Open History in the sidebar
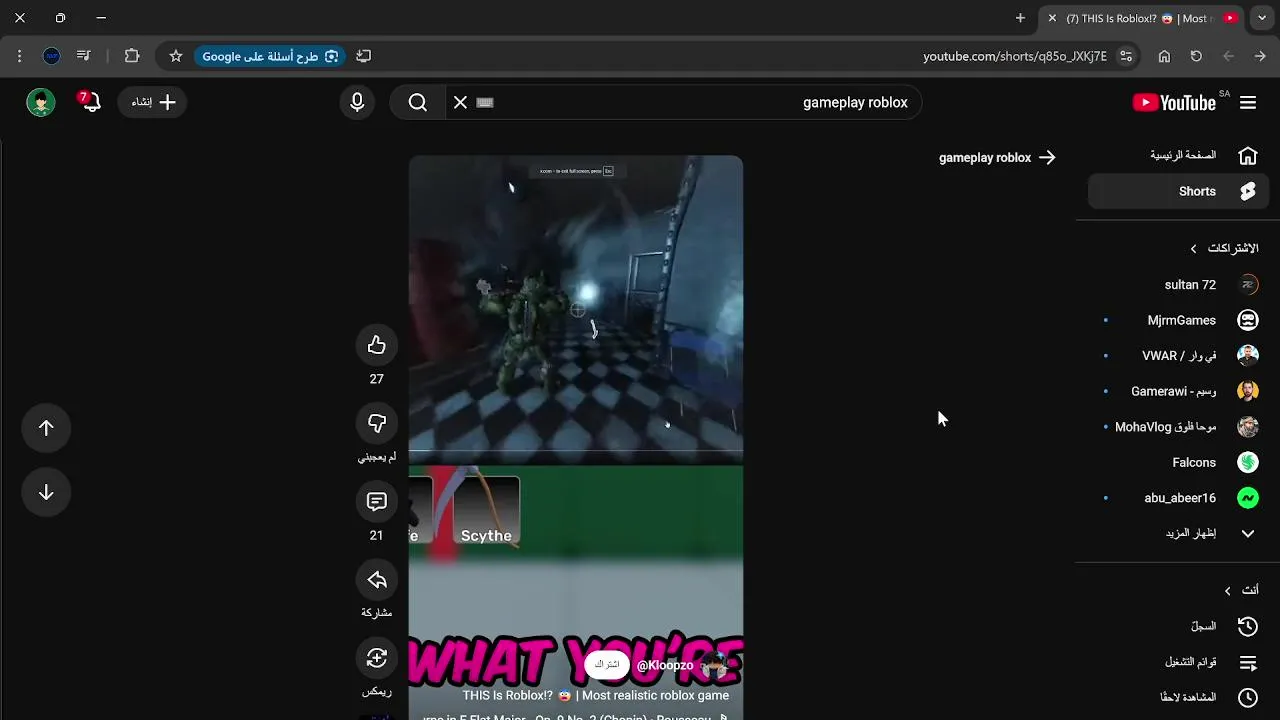The height and width of the screenshot is (720, 1280). coord(1178,626)
